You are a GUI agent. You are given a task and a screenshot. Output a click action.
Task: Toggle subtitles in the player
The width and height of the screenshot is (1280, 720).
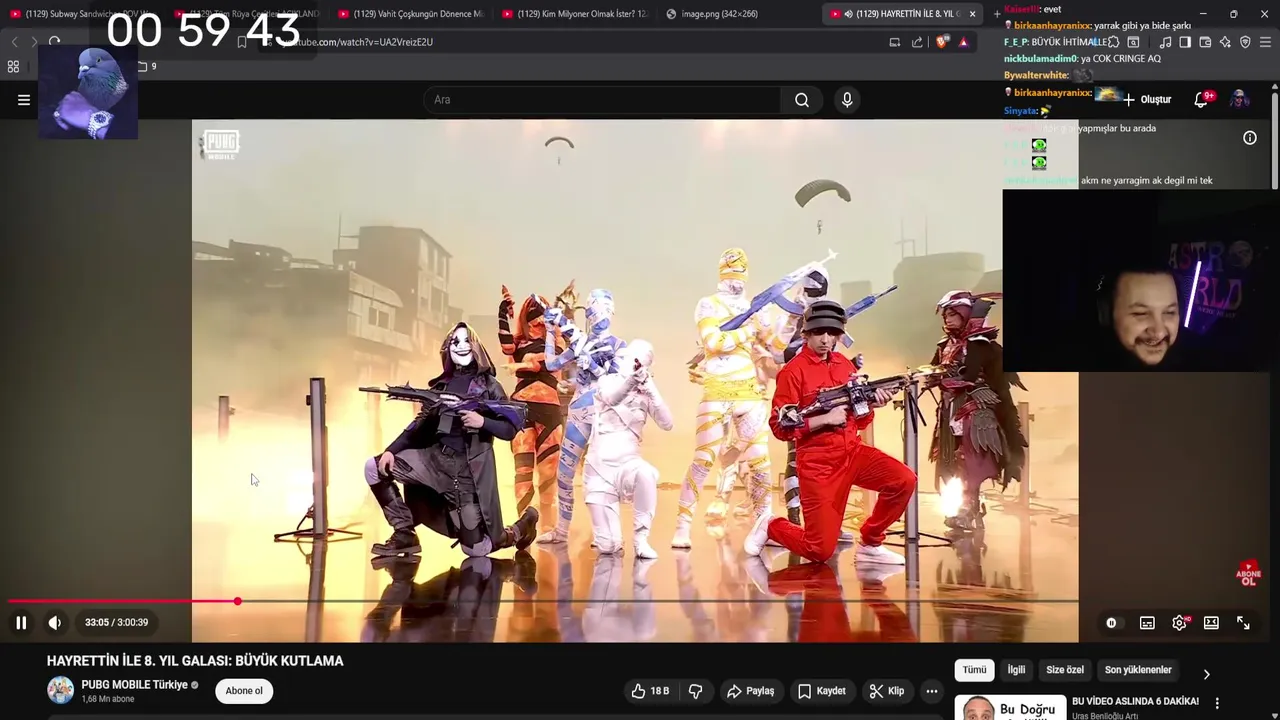point(1147,623)
